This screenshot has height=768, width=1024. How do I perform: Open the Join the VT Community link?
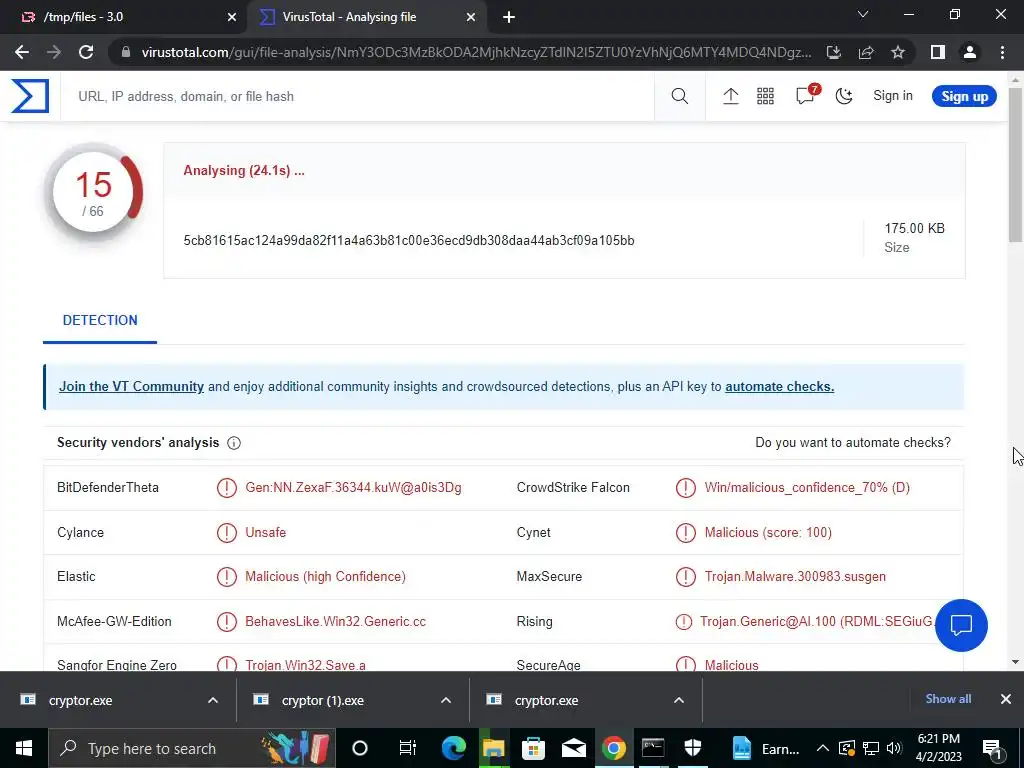tap(131, 387)
